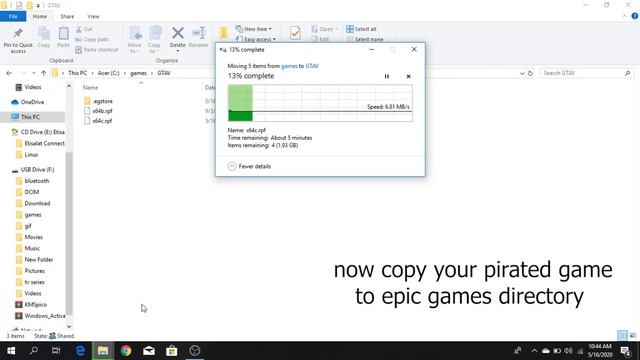Click Pin to Quick access icon
The width and height of the screenshot is (640, 360).
click(x=18, y=33)
